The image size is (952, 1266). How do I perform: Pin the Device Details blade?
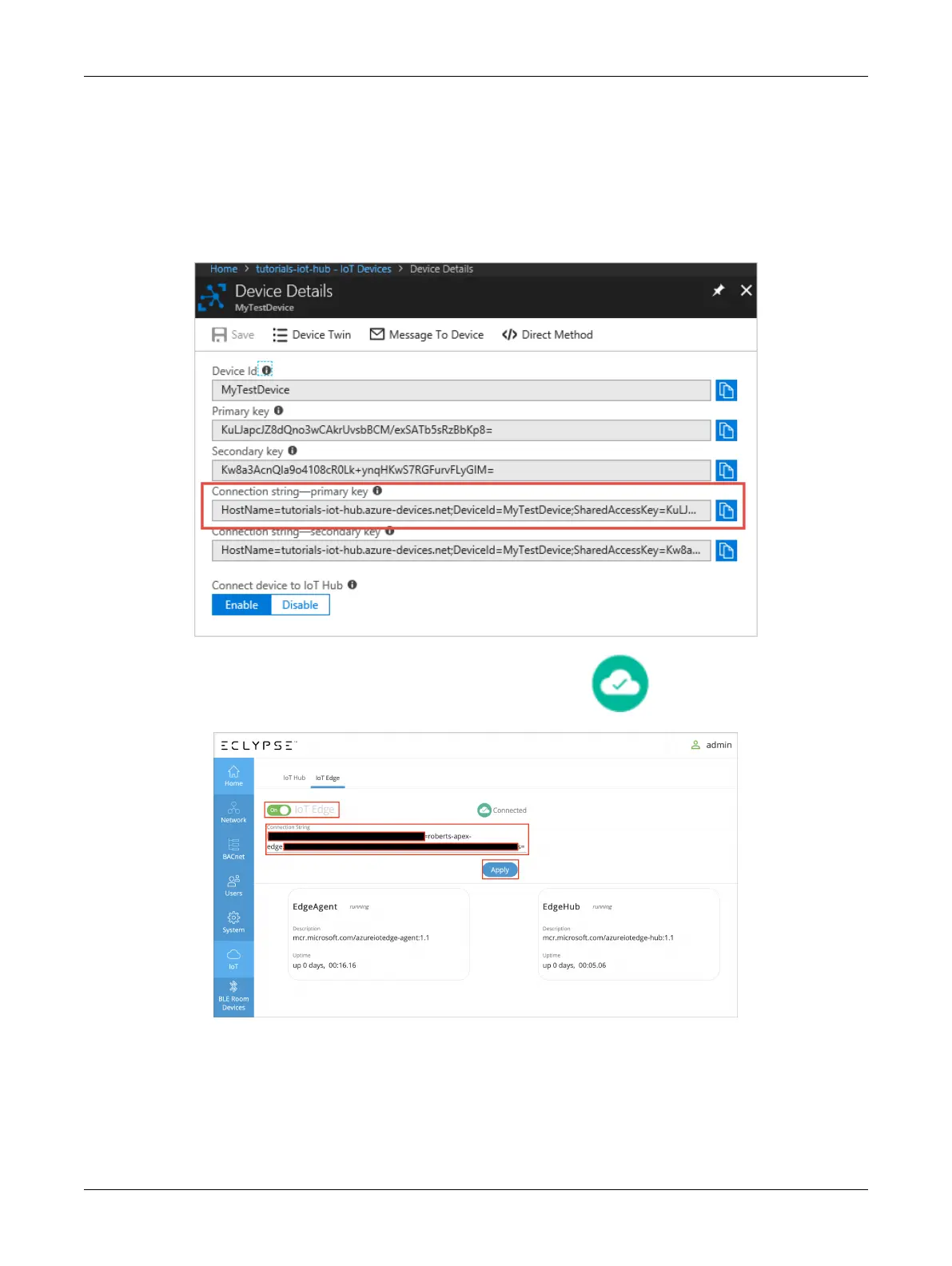719,290
